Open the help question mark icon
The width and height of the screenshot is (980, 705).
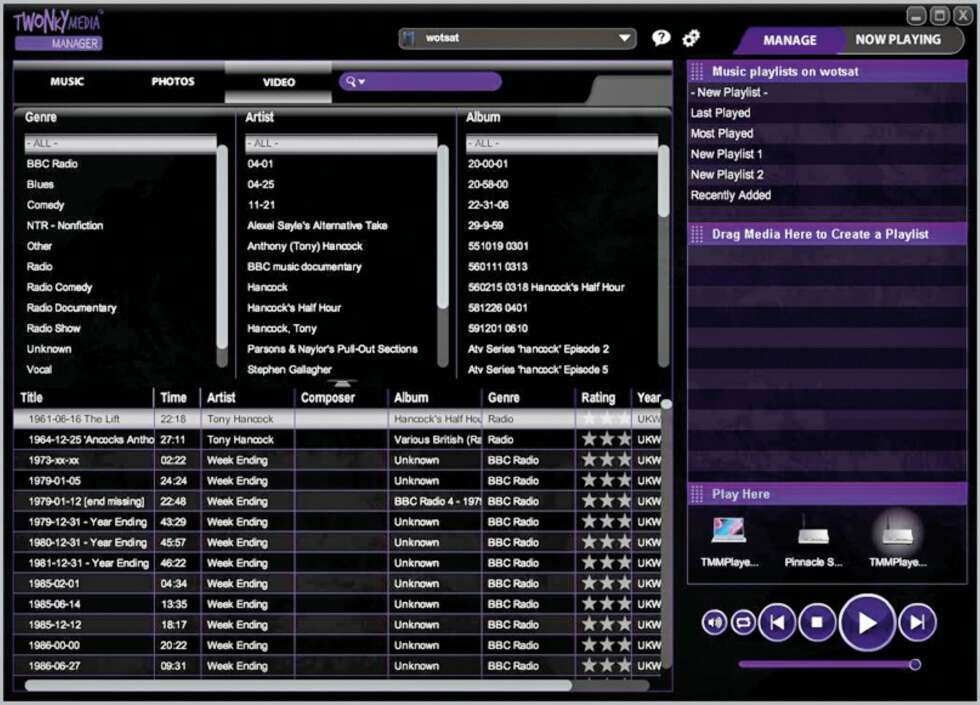tap(661, 38)
